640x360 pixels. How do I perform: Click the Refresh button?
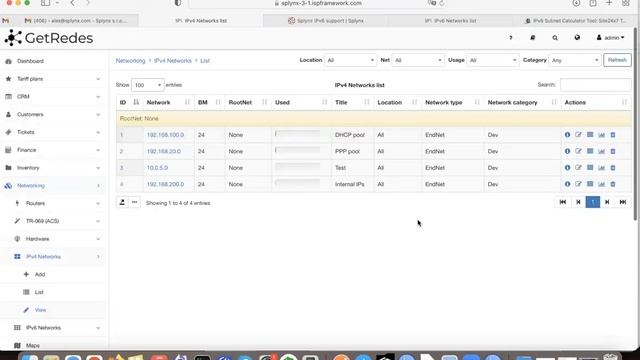(x=617, y=60)
